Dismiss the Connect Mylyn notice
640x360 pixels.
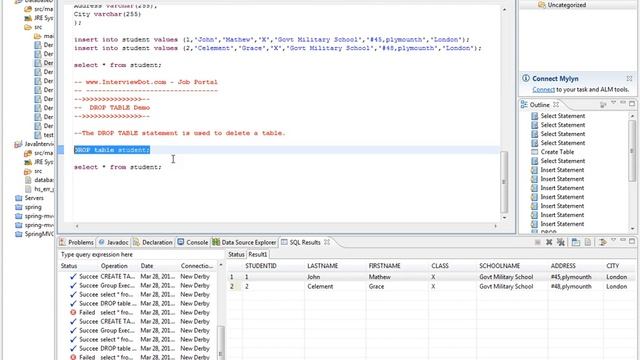629,78
